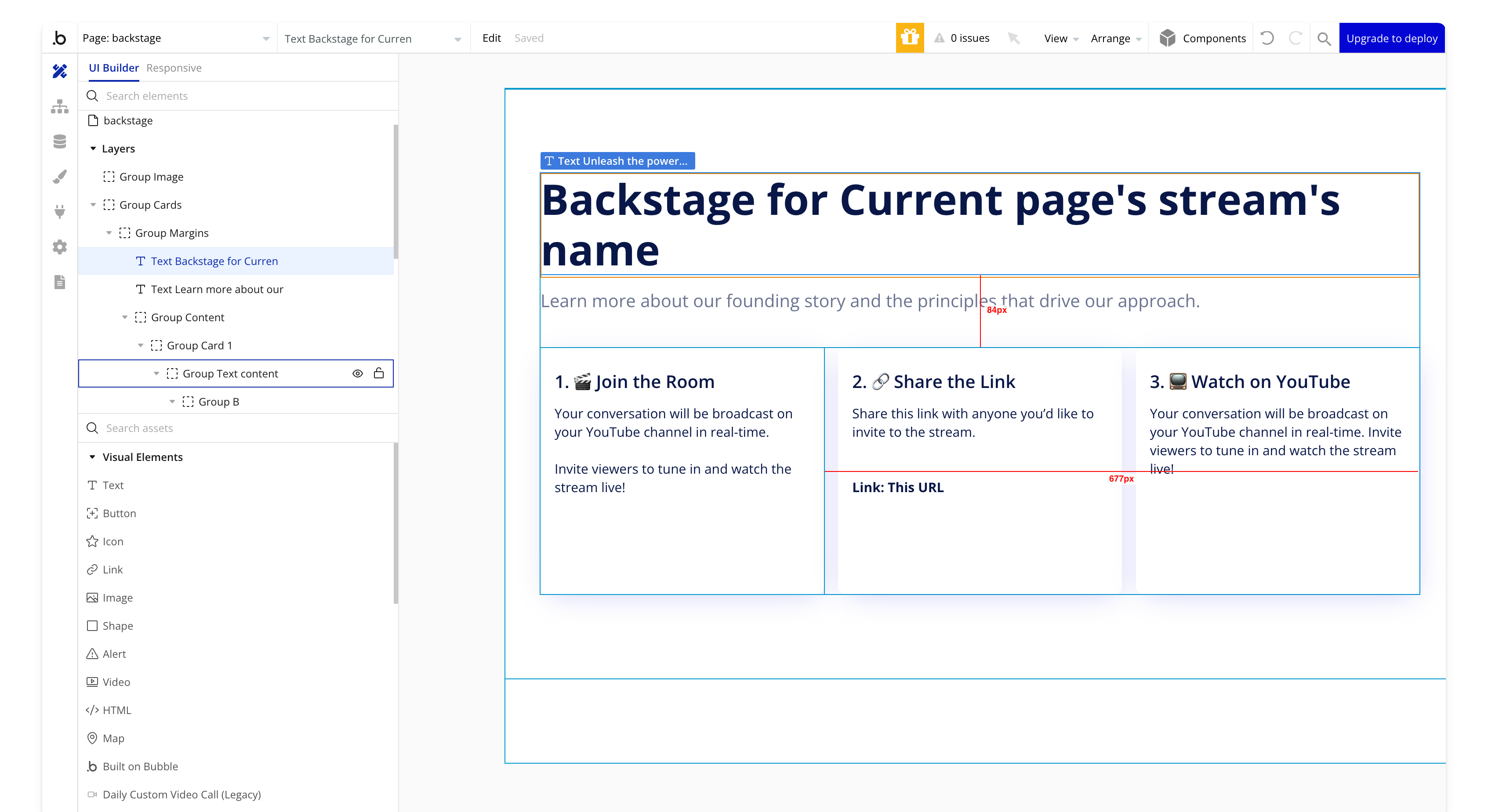Click the search magnifier in top toolbar
Viewport: 1488px width, 812px height.
[1324, 39]
